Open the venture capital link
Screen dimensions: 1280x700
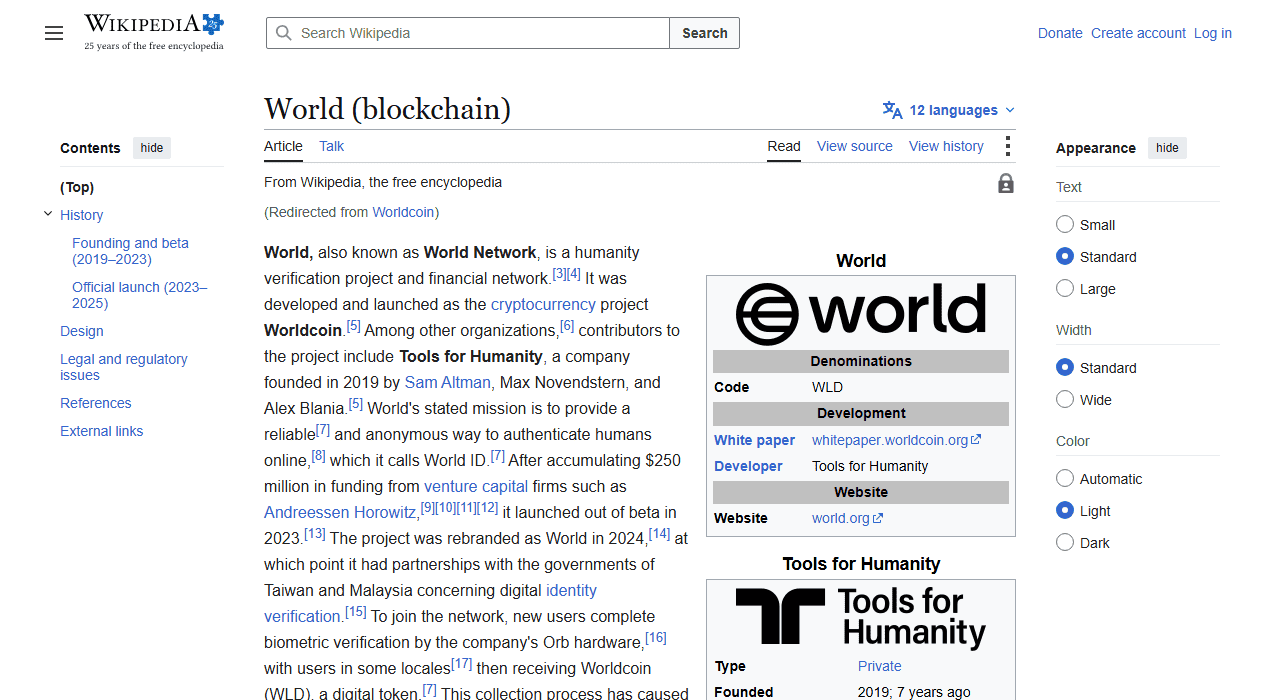point(476,486)
